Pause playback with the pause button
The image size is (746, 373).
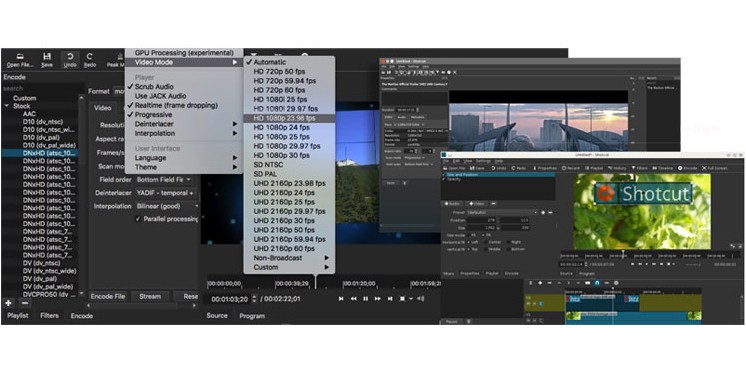click(x=365, y=299)
